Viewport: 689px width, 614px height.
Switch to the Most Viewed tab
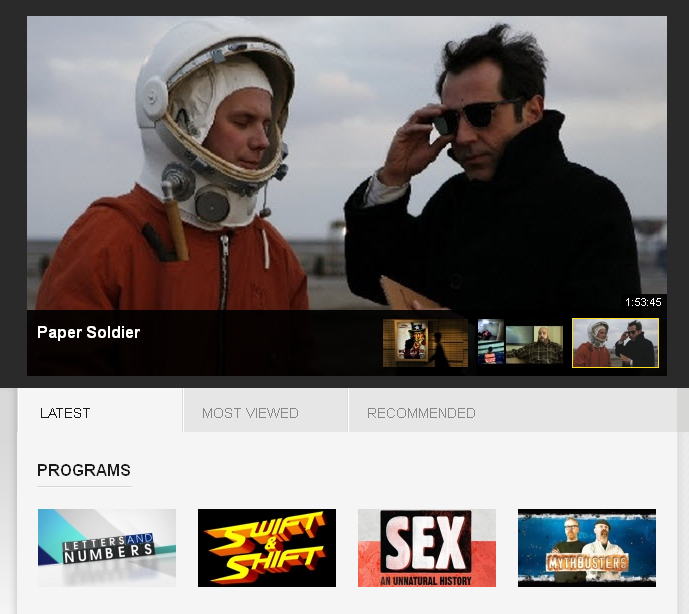coord(266,412)
